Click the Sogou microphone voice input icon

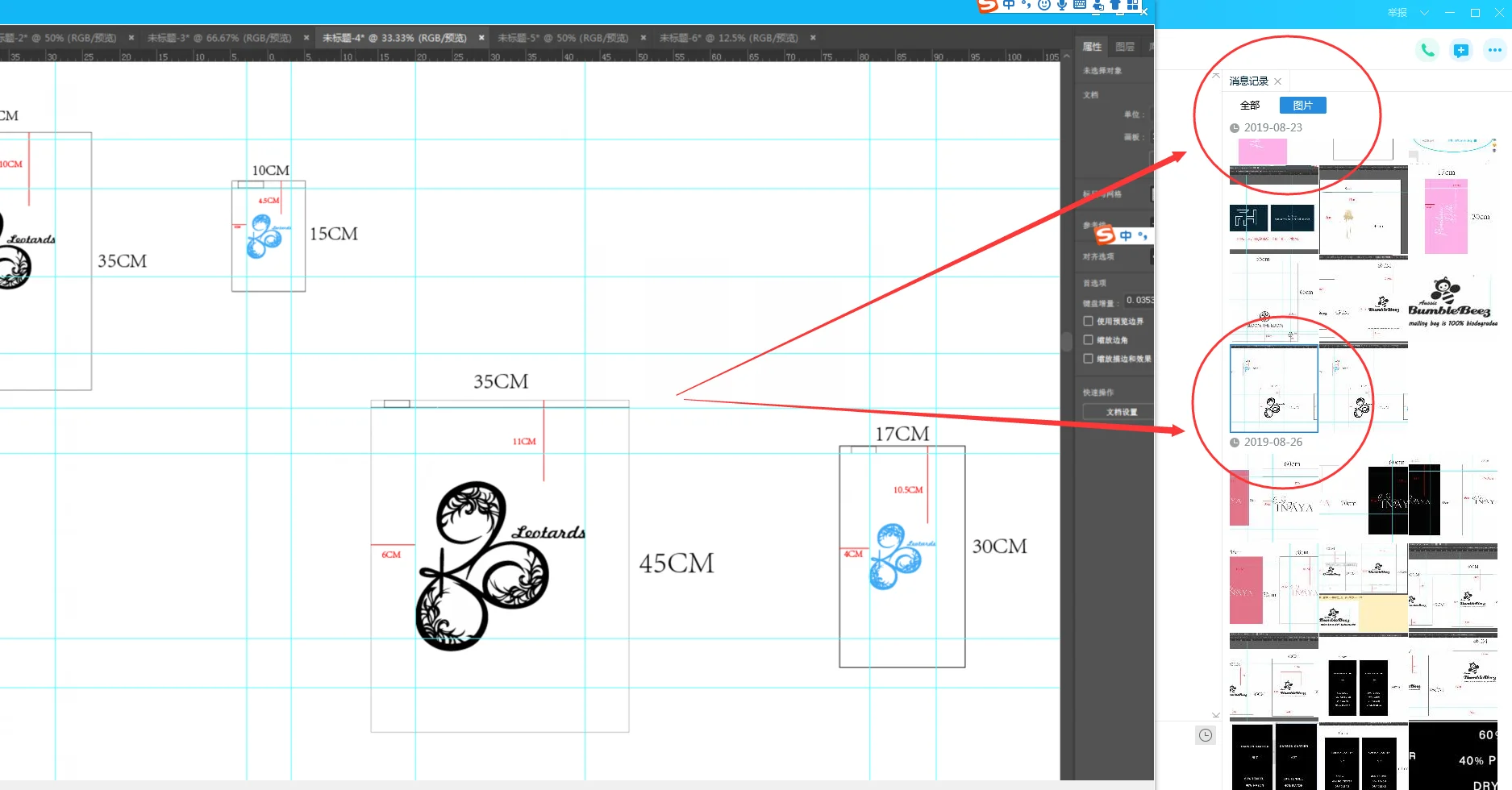pyautogui.click(x=1062, y=5)
